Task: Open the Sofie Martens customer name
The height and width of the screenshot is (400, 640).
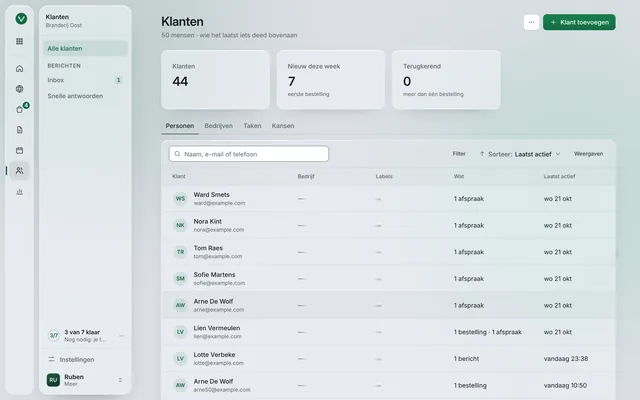Action: point(214,275)
